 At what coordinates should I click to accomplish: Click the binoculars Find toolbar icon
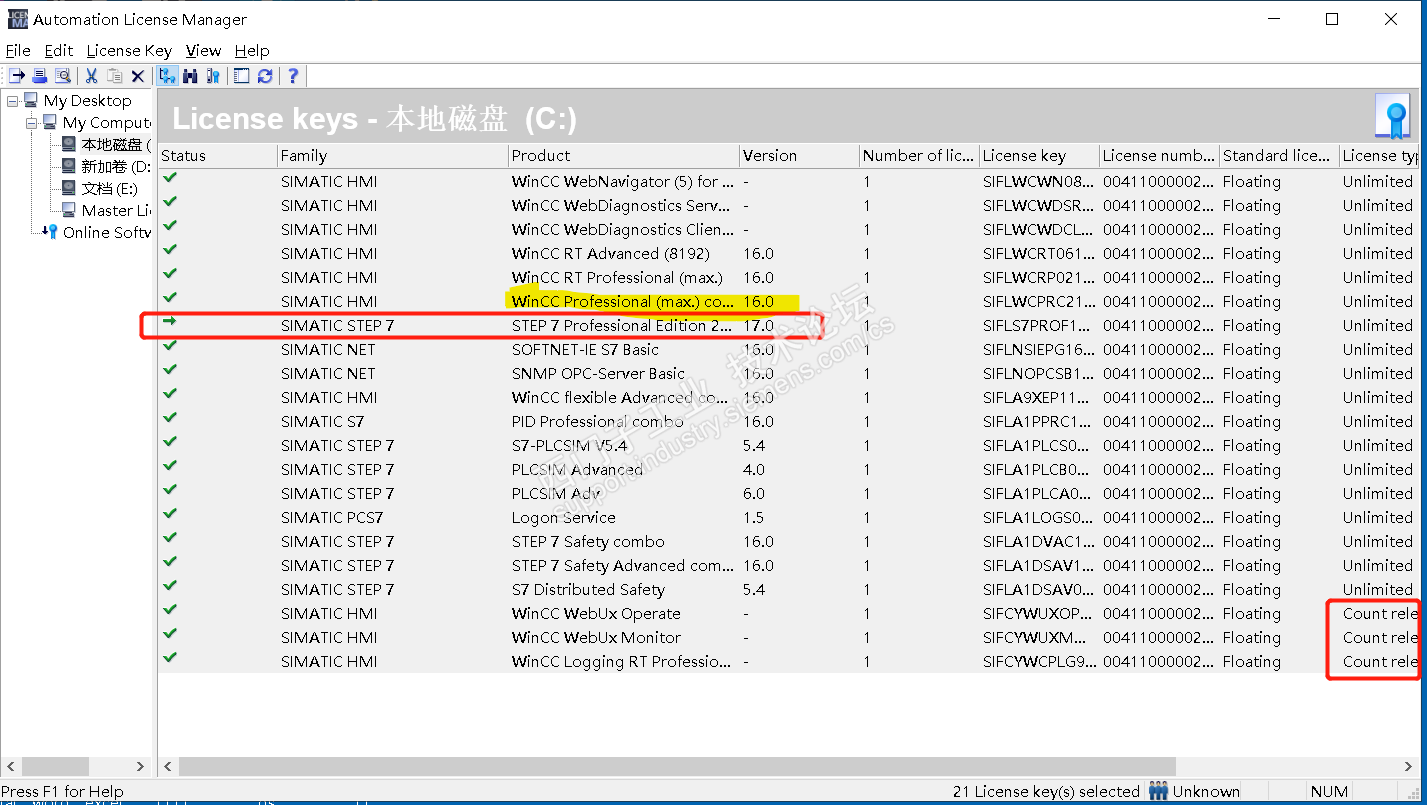[190, 76]
